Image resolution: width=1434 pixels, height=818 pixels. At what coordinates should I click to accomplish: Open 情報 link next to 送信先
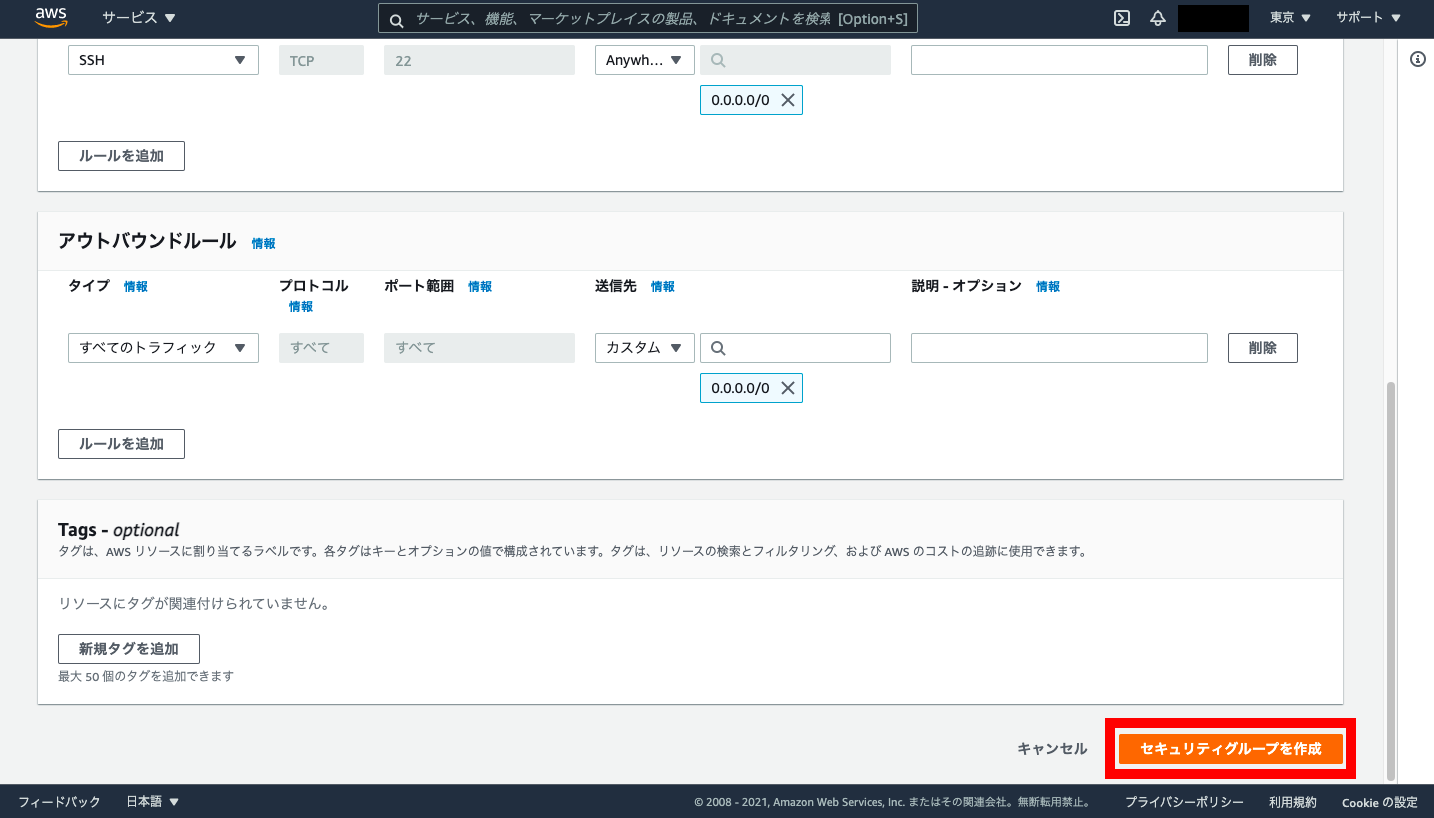[x=663, y=286]
